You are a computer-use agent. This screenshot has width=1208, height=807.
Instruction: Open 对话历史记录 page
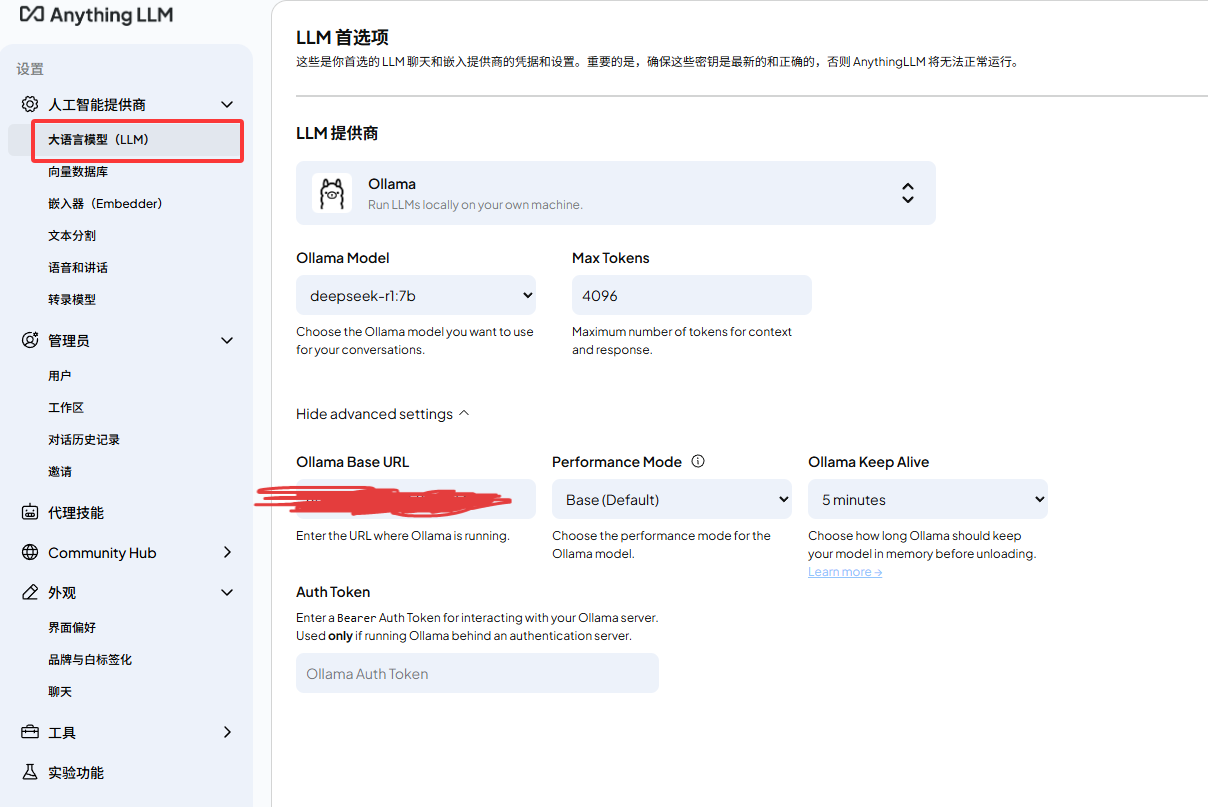84,440
